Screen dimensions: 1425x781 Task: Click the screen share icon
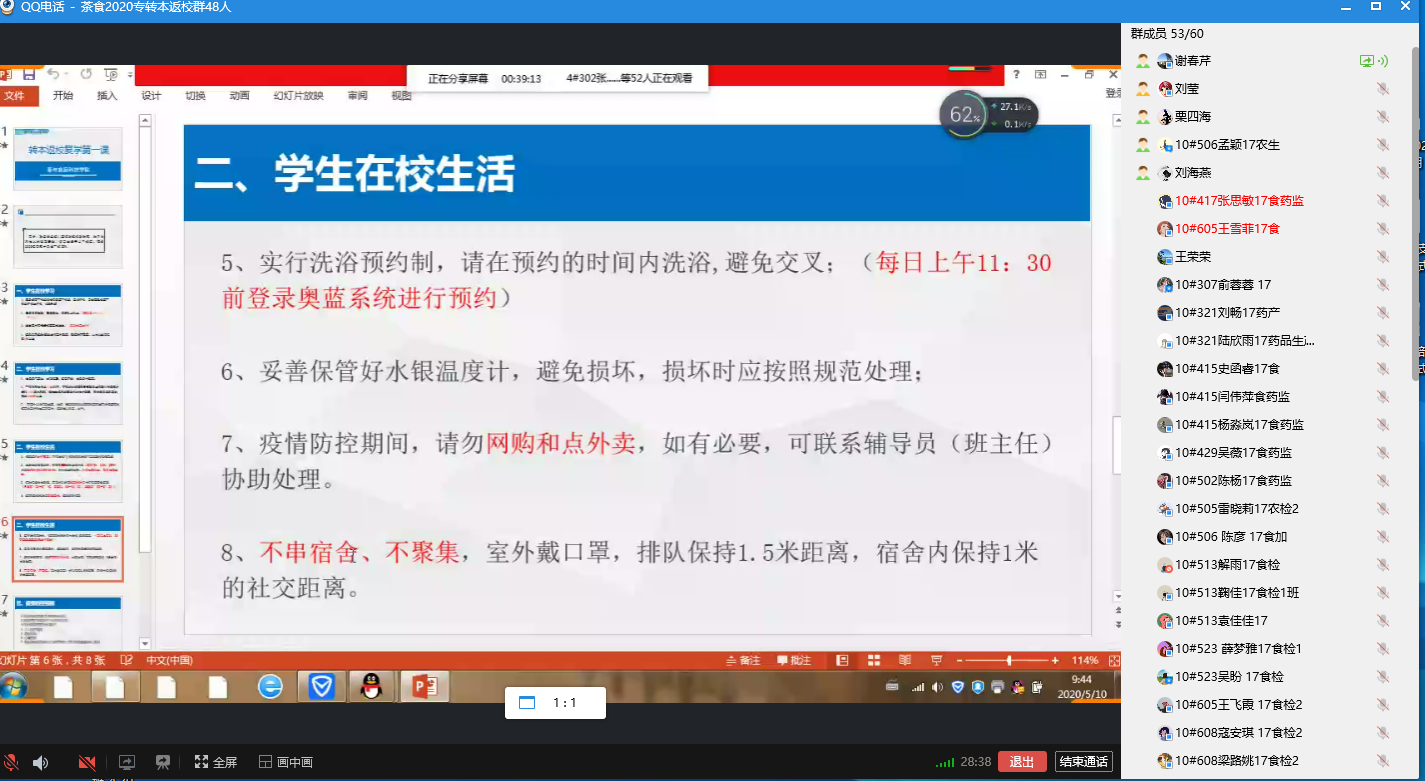point(127,762)
